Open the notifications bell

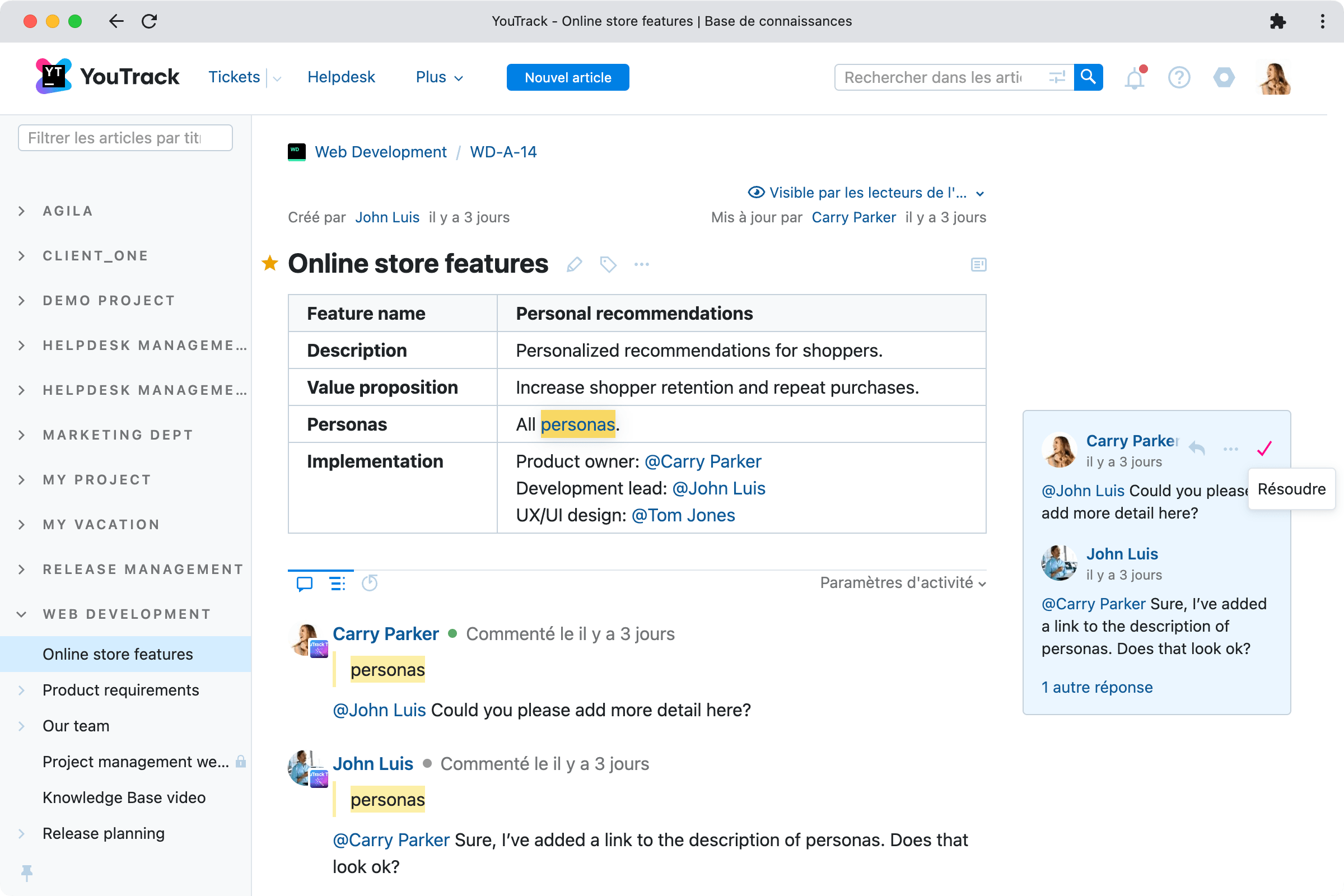tap(1135, 77)
